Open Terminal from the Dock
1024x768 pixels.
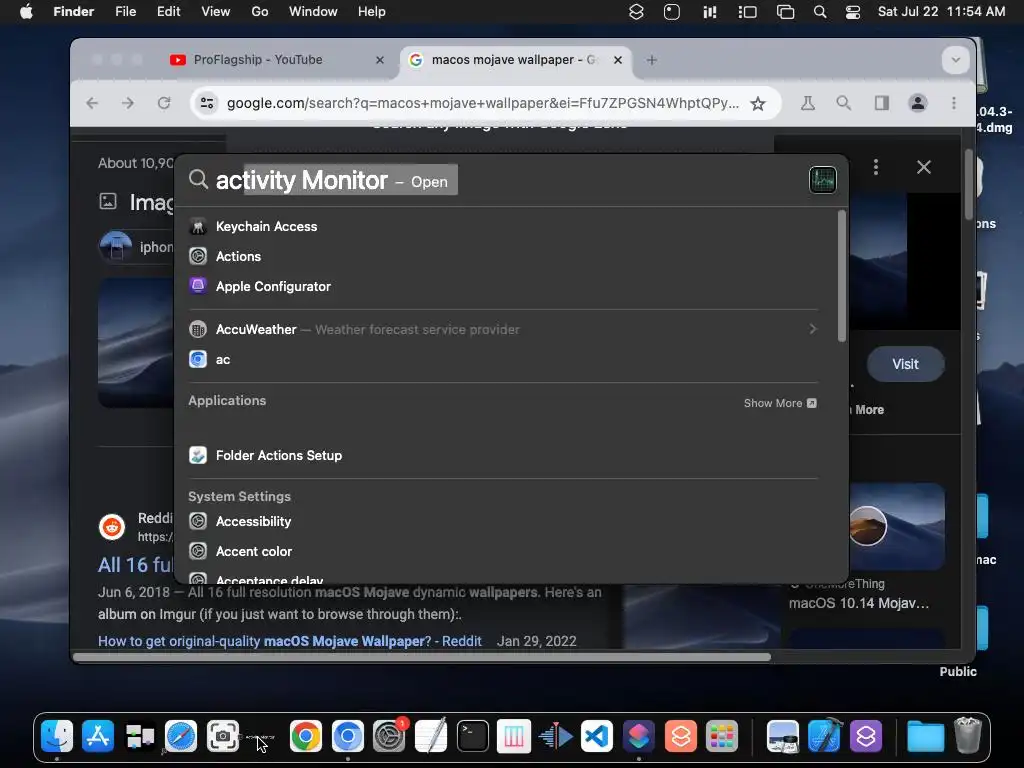click(472, 736)
